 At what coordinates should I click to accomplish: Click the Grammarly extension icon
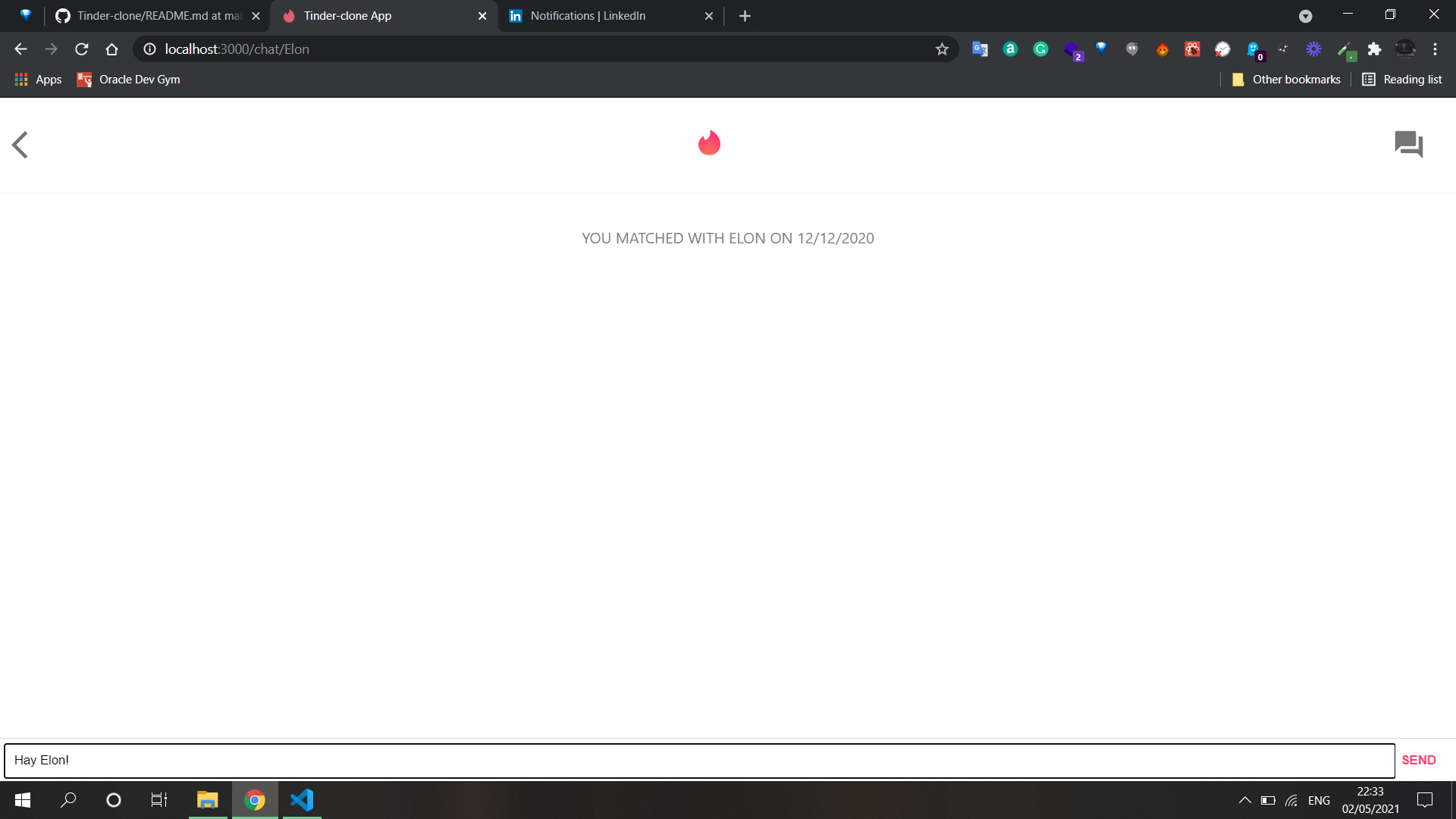click(1040, 49)
